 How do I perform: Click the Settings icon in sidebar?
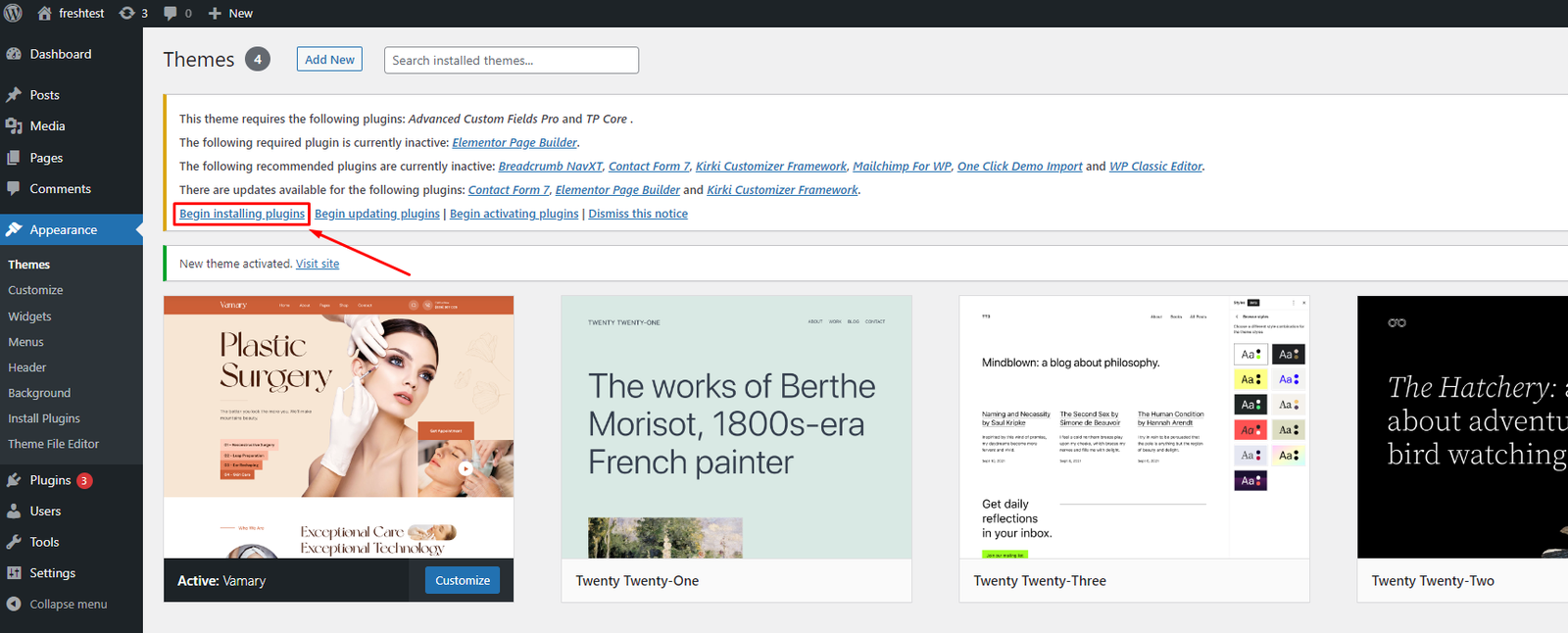[x=14, y=573]
